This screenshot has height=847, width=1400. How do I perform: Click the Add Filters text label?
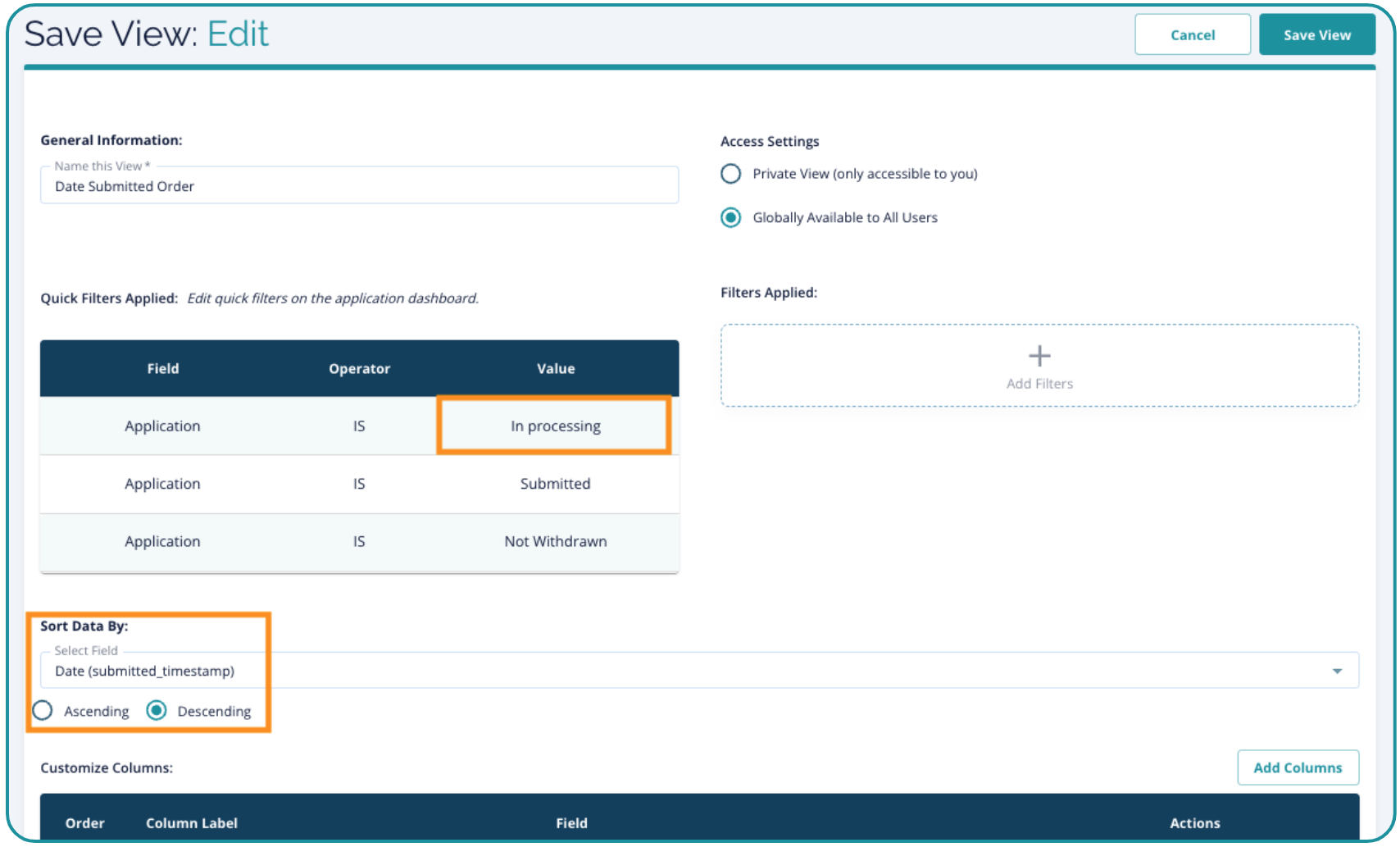[1039, 384]
